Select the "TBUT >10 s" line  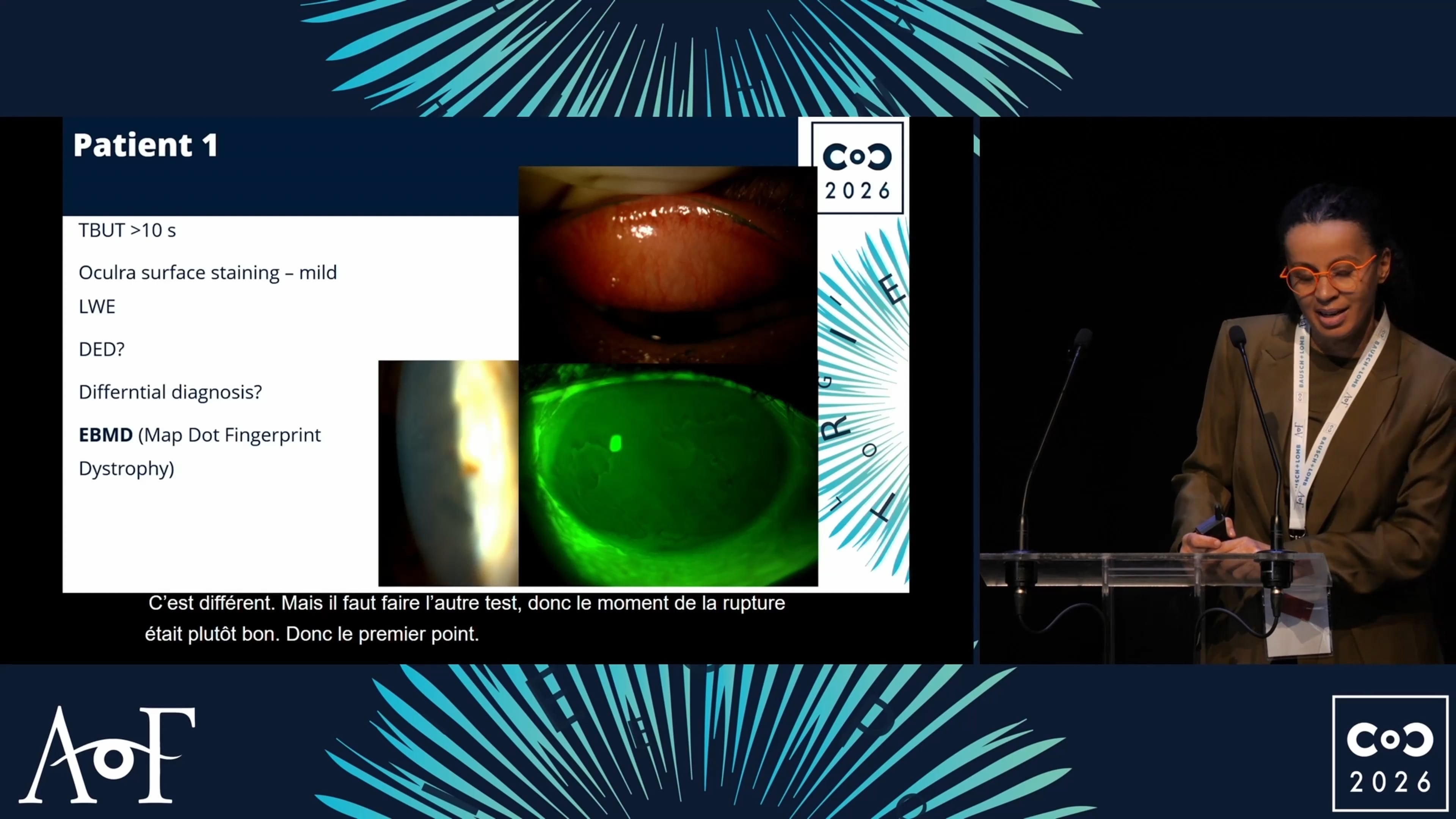[x=127, y=230]
